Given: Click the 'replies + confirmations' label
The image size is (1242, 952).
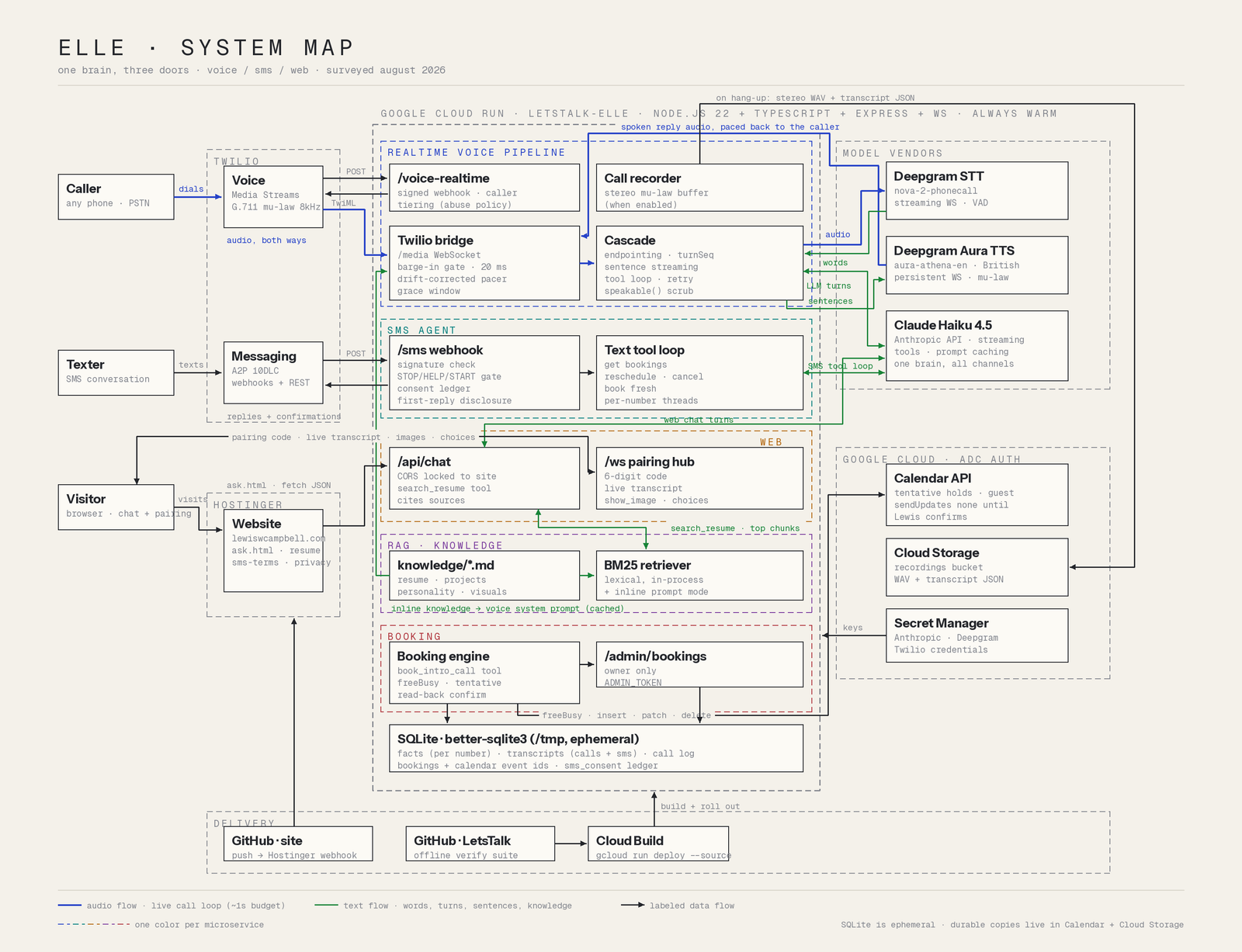Looking at the screenshot, I should point(283,417).
